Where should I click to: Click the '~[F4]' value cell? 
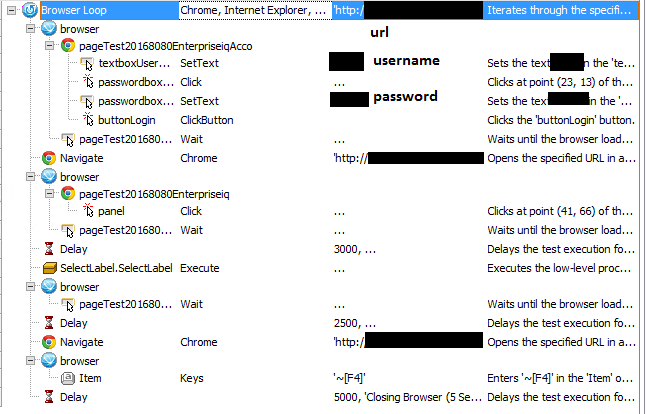point(408,378)
